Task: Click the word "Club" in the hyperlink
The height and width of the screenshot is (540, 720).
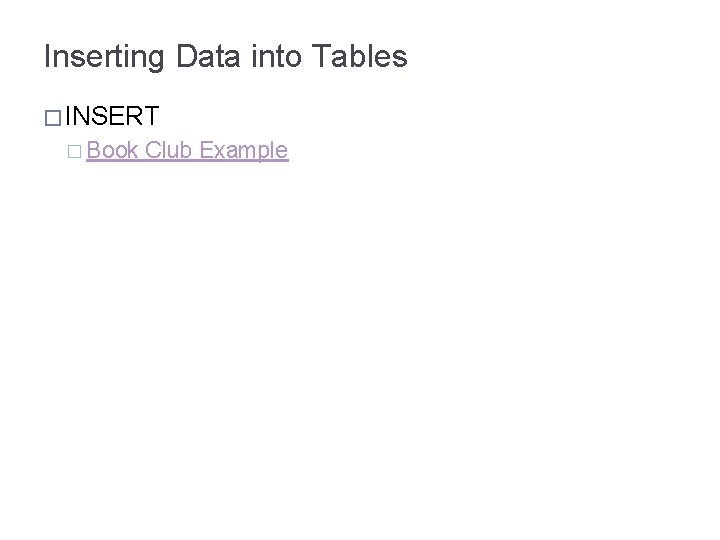Action: pyautogui.click(x=168, y=151)
